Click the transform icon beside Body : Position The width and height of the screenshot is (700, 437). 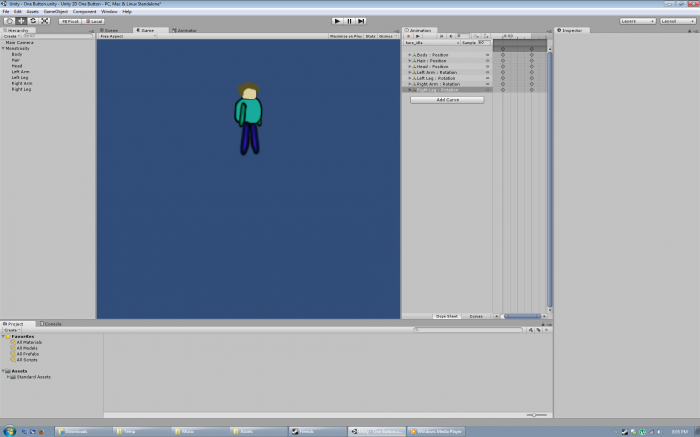pyautogui.click(x=414, y=55)
